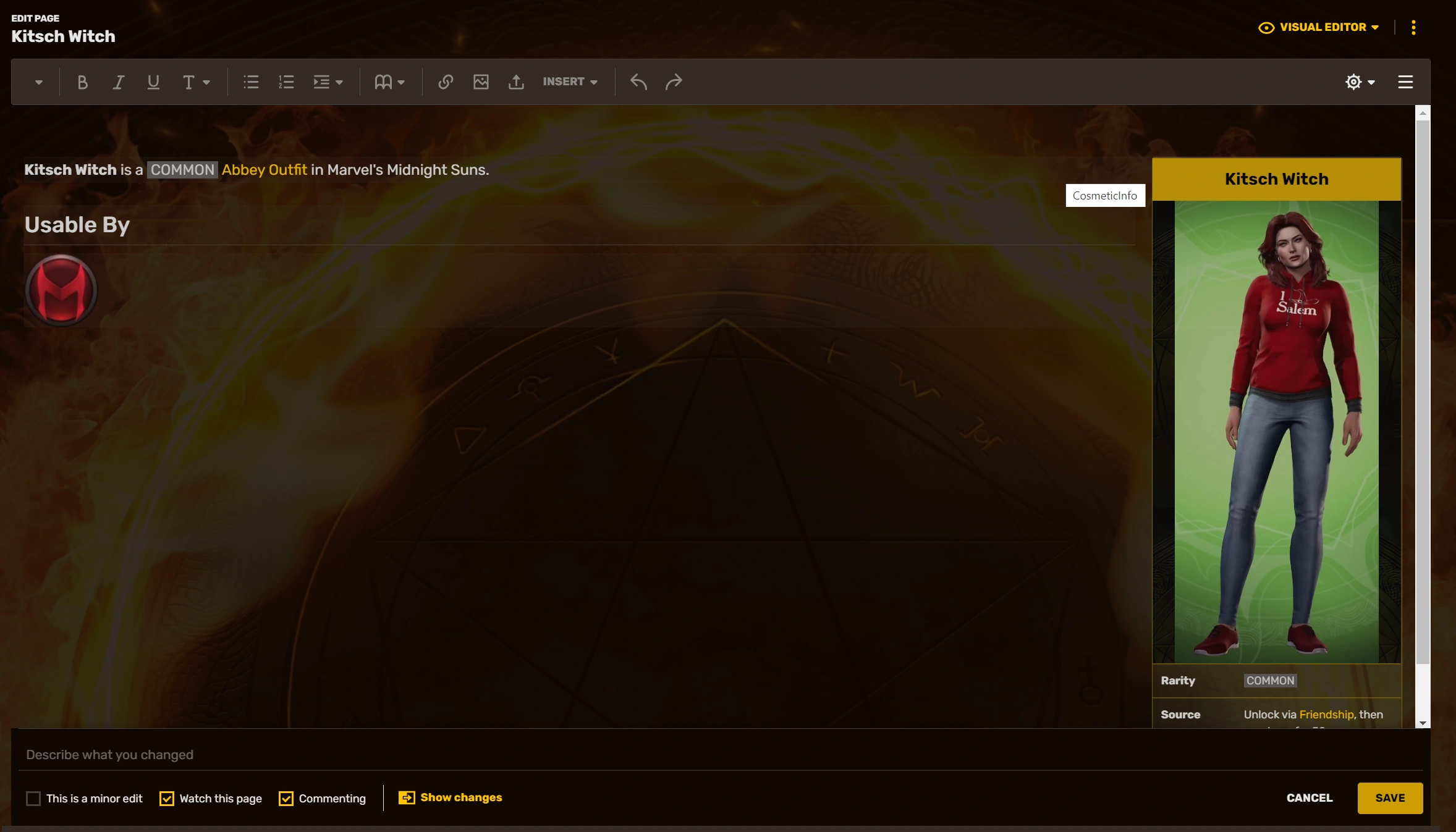Open the three-dot options menu

tap(1413, 27)
